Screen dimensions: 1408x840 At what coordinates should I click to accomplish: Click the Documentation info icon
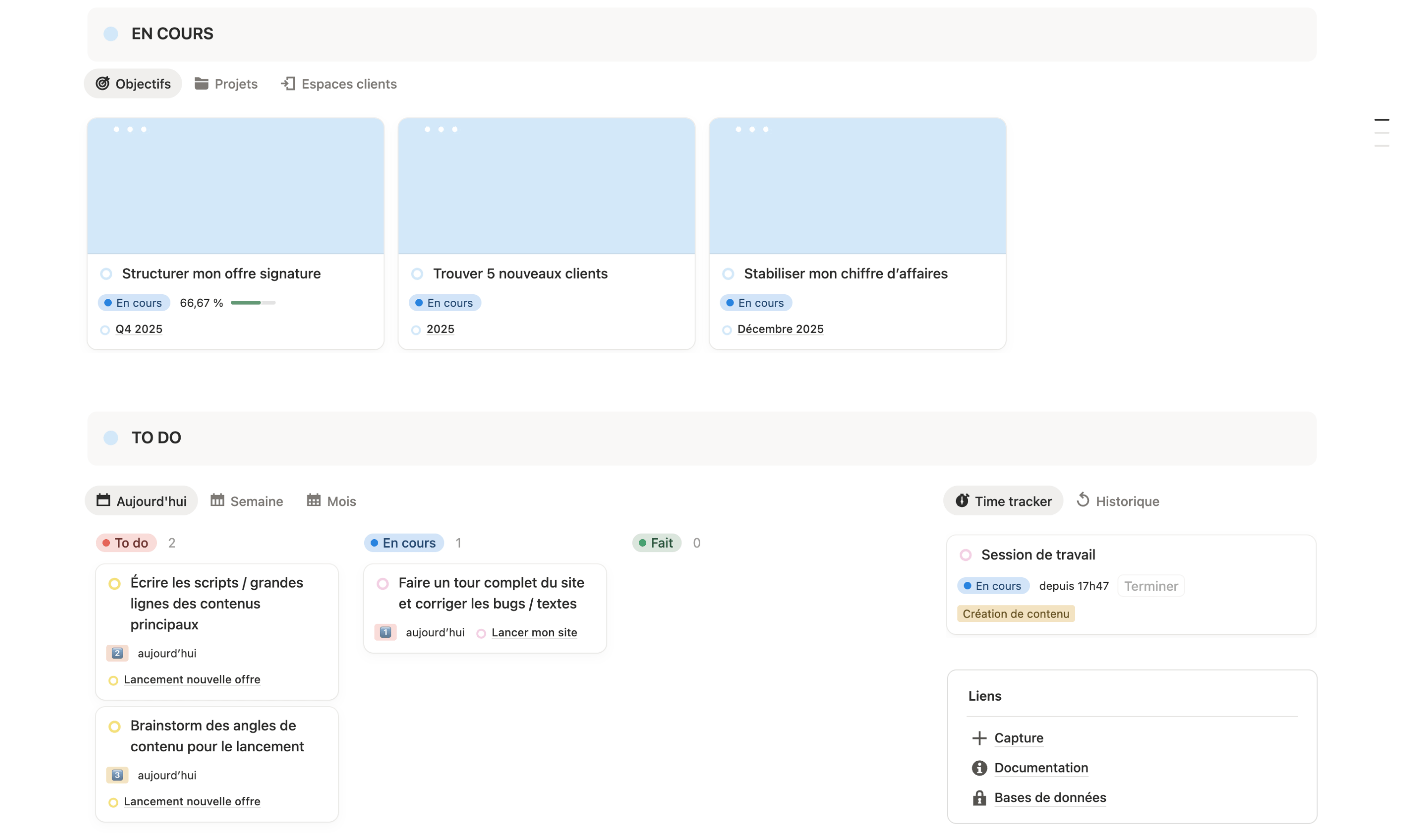[979, 768]
